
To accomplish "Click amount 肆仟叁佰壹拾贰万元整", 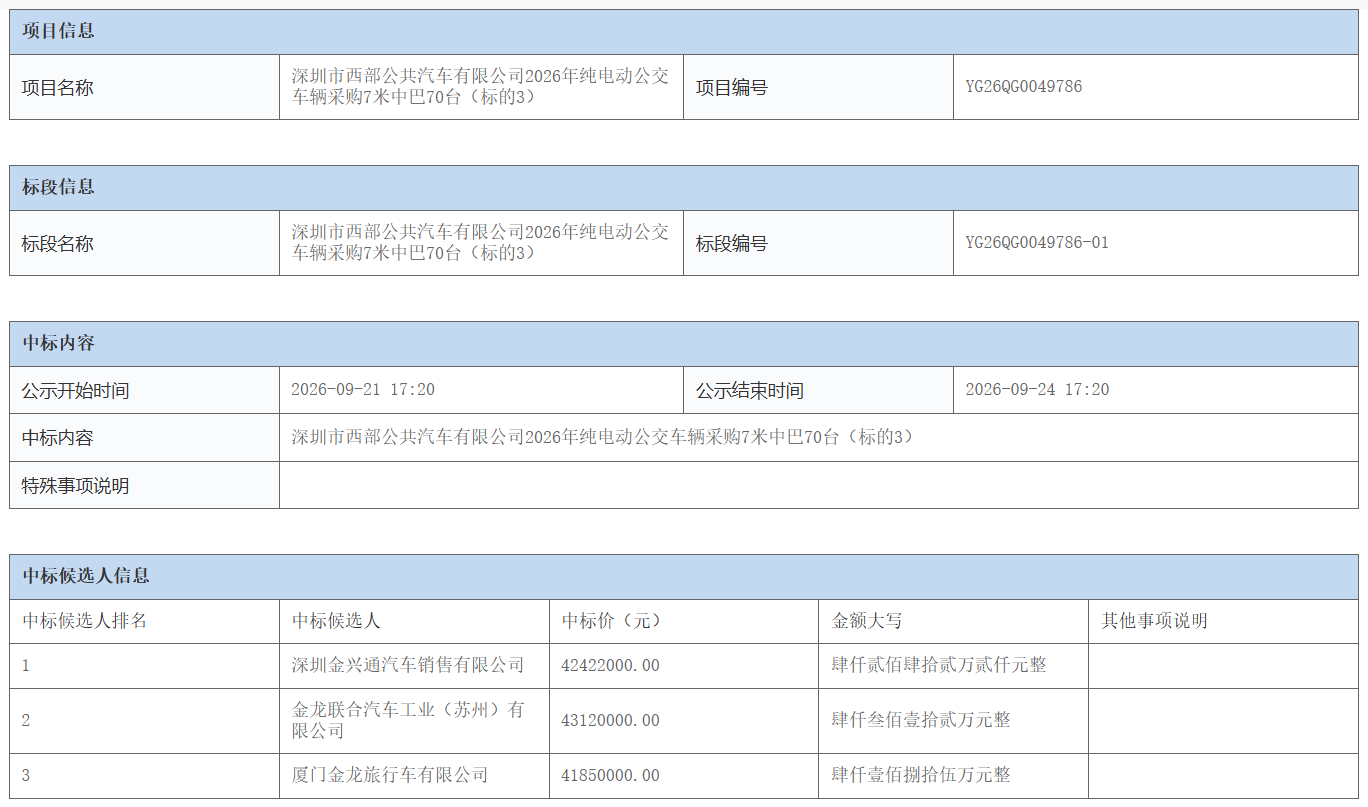I will click(x=921, y=721).
